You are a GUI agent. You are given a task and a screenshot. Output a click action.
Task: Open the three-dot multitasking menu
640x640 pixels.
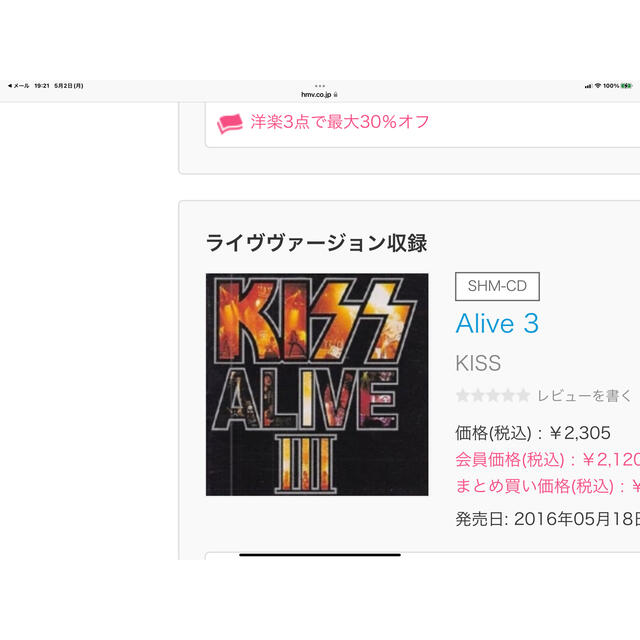tap(320, 86)
